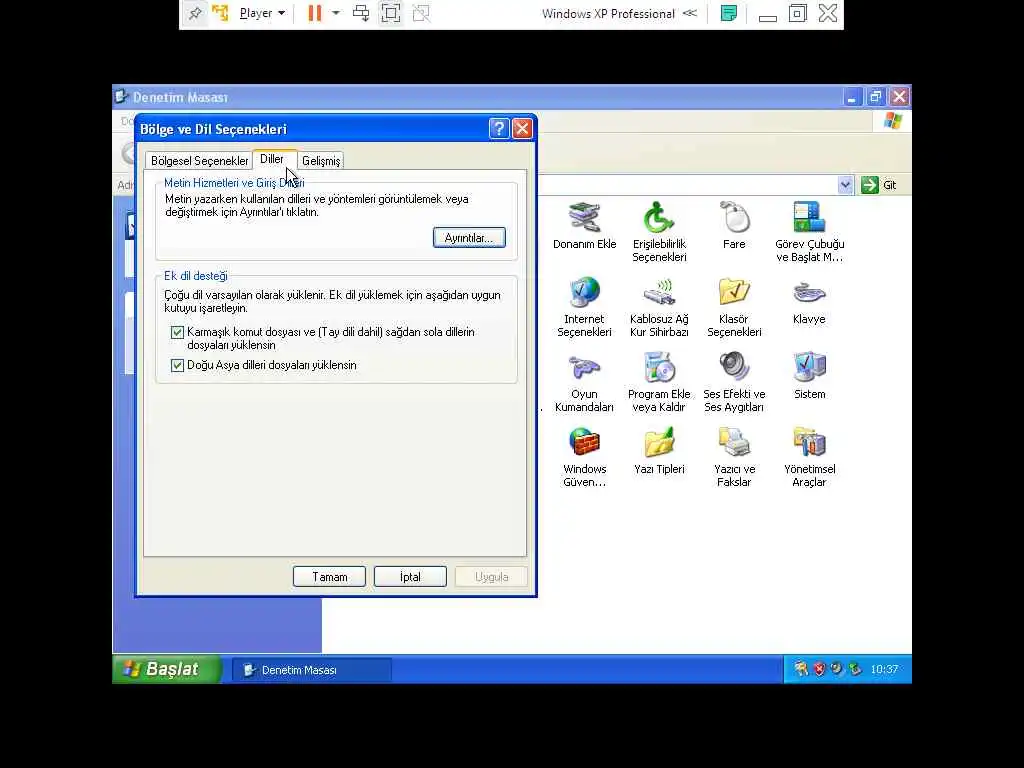
Task: Select Denetim Masası taskbar button
Action: [x=312, y=670]
